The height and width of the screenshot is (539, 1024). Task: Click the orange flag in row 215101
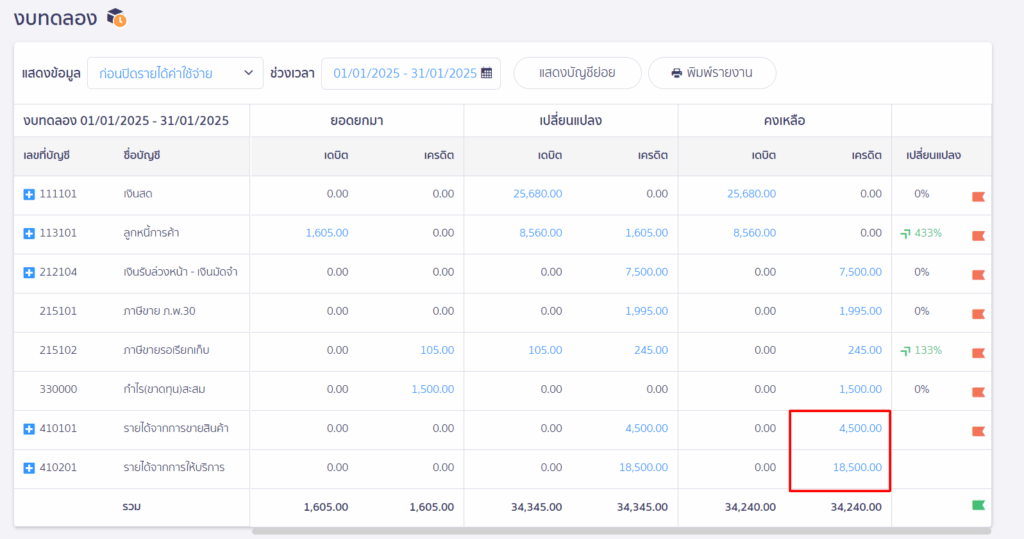click(978, 314)
